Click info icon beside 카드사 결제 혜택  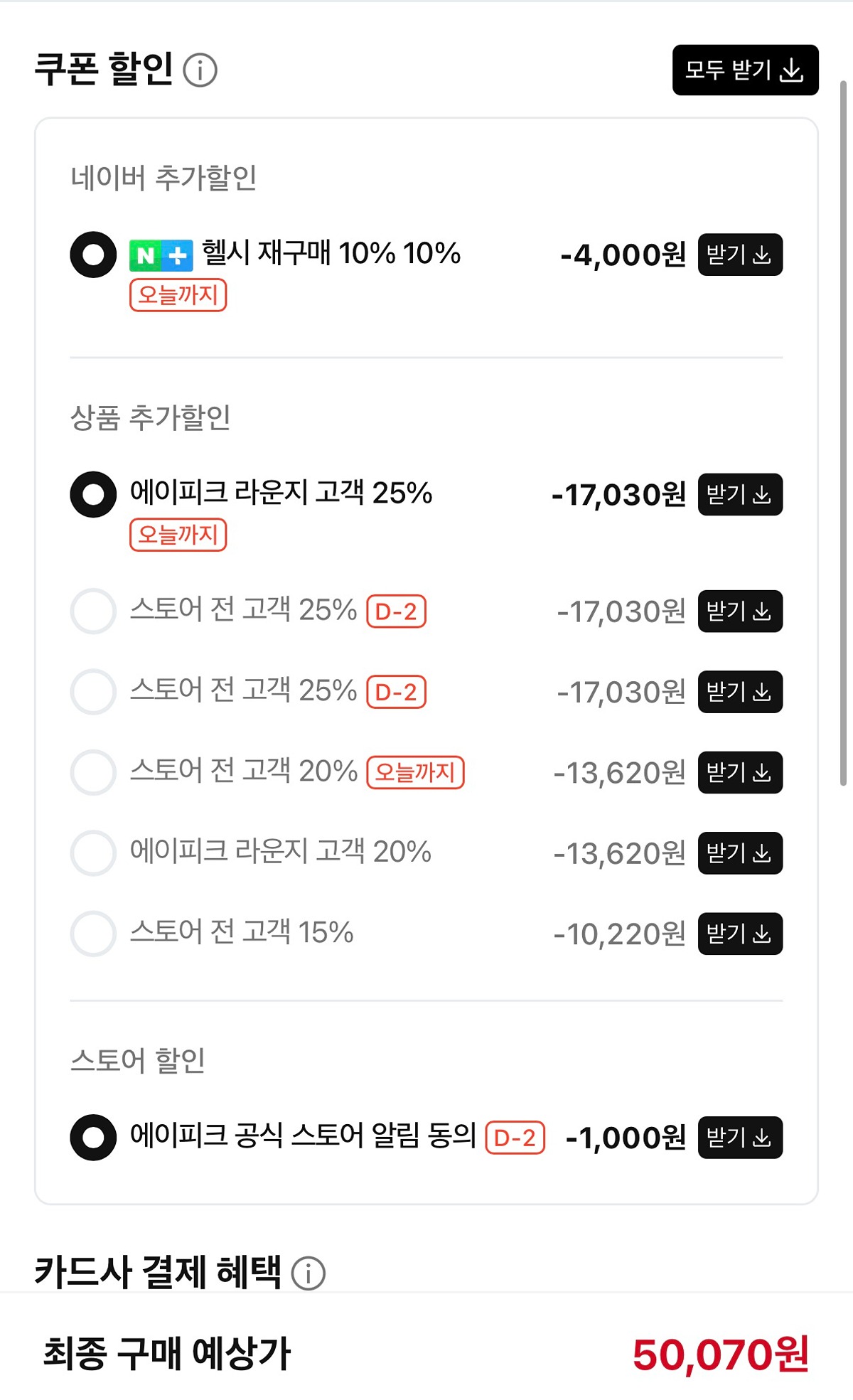309,1273
